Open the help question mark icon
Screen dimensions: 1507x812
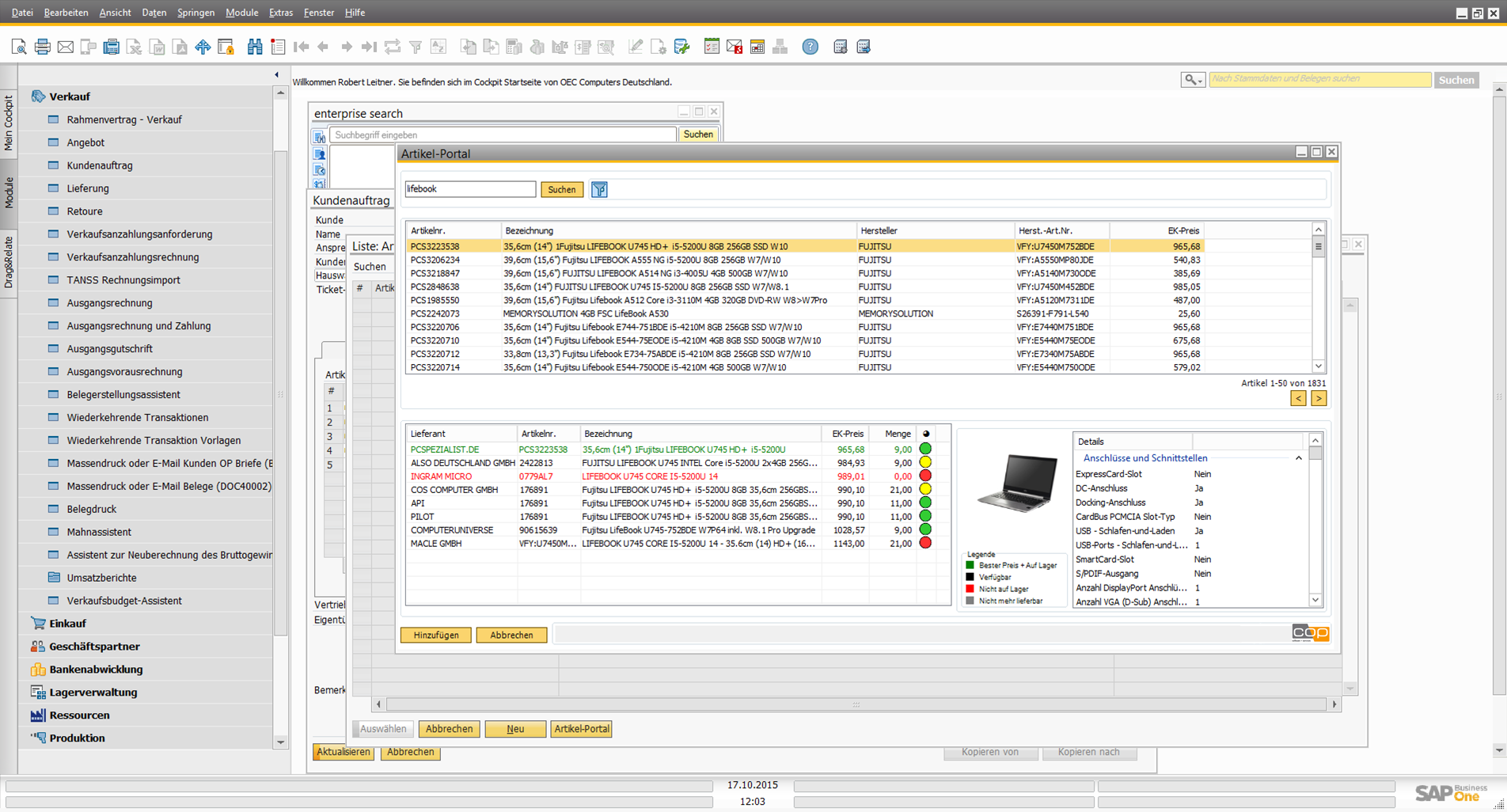[810, 47]
